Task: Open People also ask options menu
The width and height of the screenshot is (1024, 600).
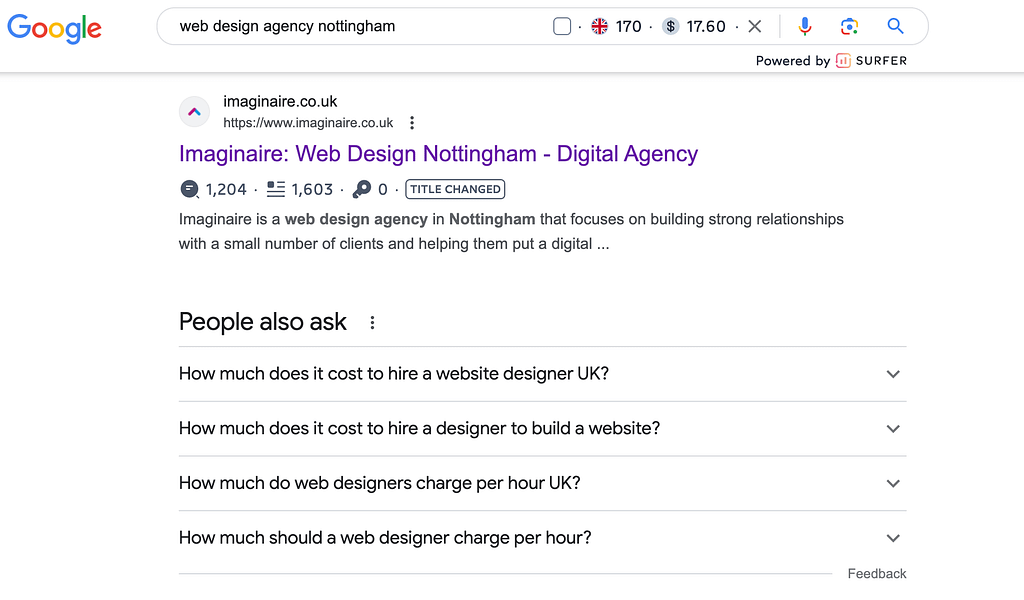Action: point(372,323)
